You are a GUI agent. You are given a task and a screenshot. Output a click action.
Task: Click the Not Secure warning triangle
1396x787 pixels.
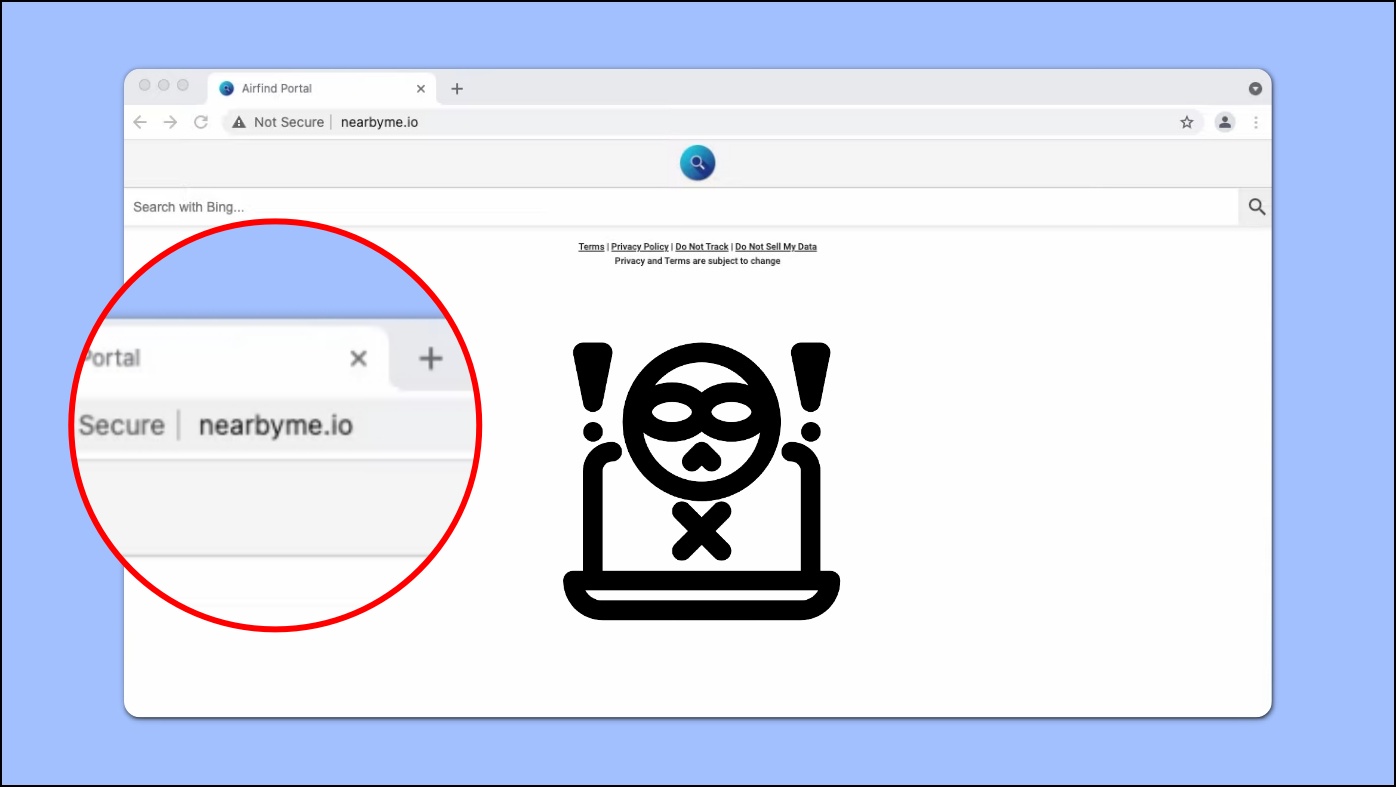[x=239, y=122]
